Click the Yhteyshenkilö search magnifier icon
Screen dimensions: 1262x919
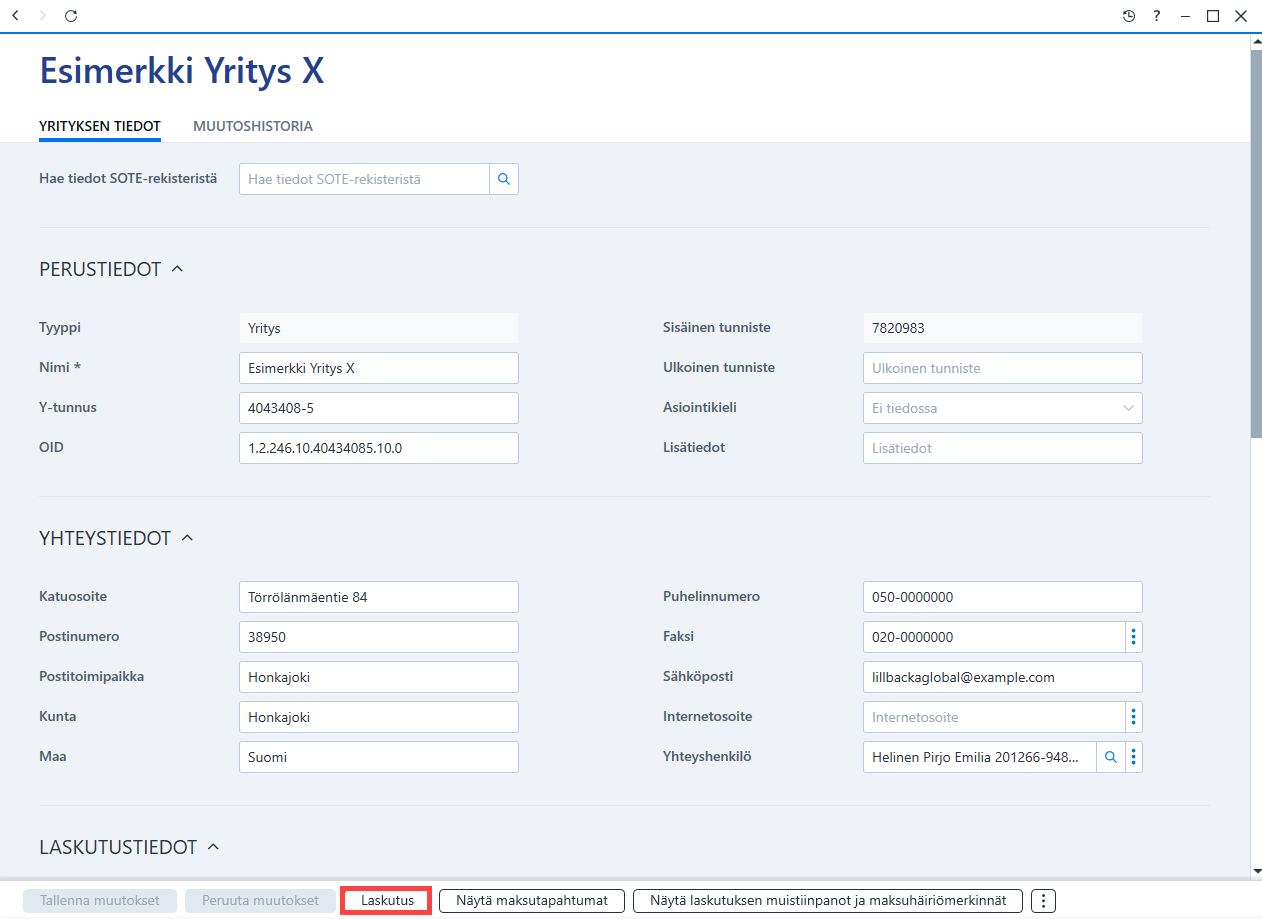[1110, 757]
